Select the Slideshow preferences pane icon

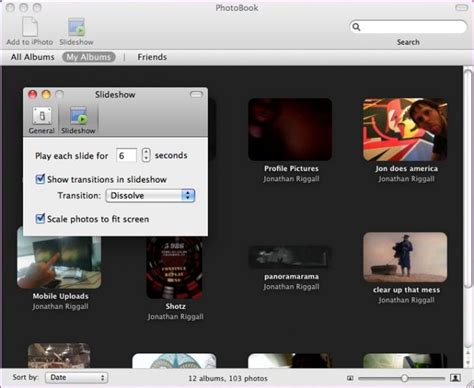[x=78, y=115]
